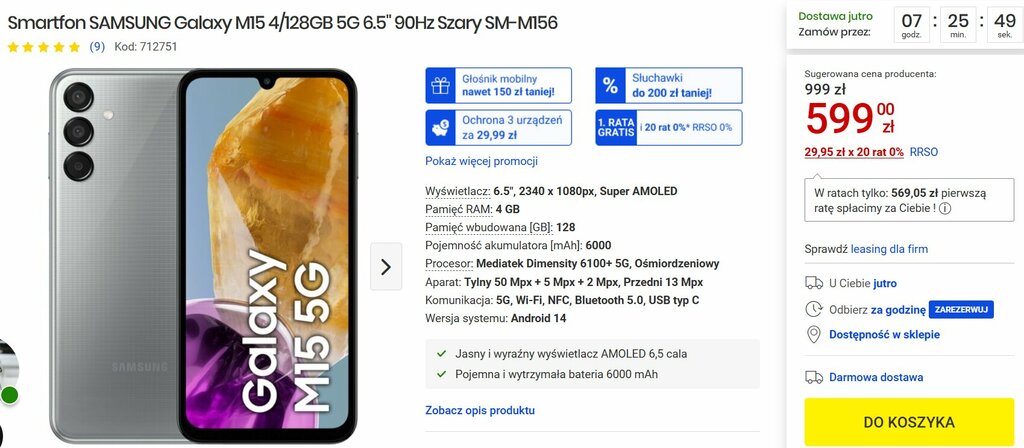Open 'leasing dla firm' link
This screenshot has width=1024, height=448.
click(x=889, y=249)
